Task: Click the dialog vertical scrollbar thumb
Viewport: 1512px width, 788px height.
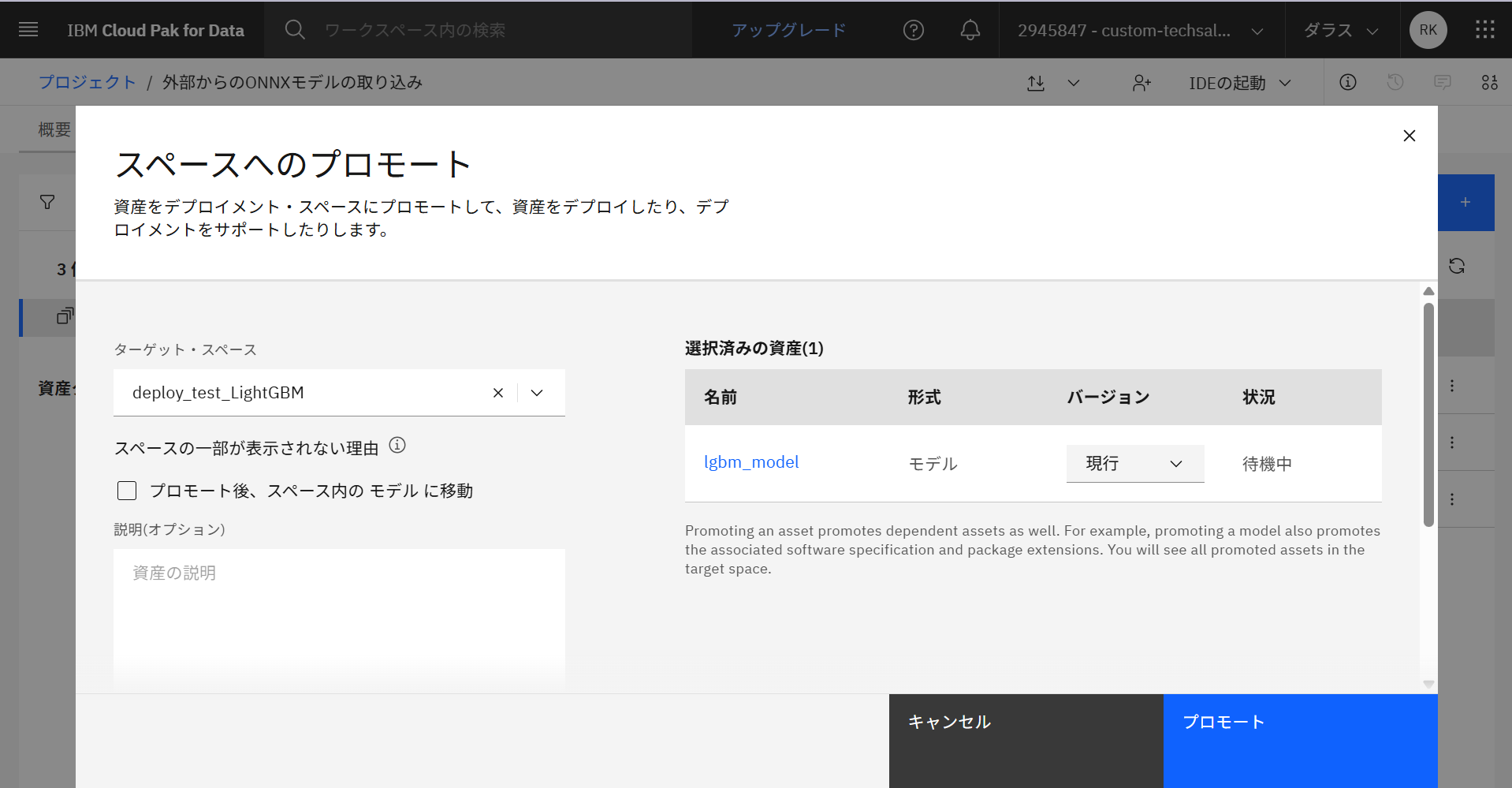Action: (x=1428, y=414)
